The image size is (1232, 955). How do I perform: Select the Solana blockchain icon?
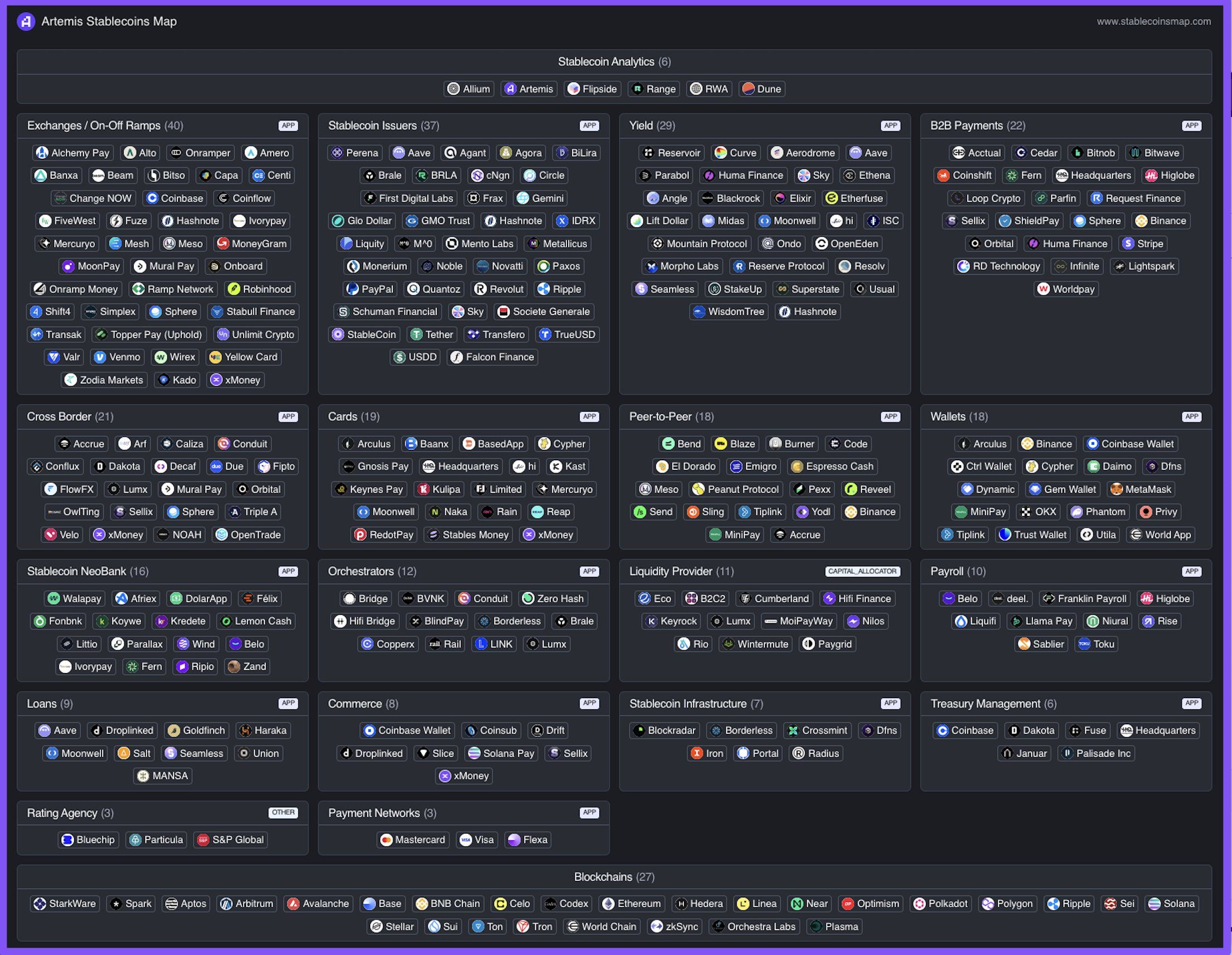click(1154, 904)
